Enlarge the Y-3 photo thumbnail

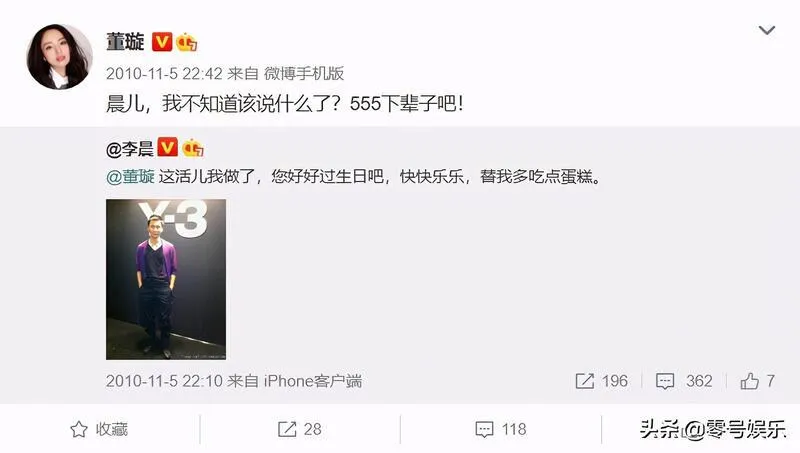pyautogui.click(x=166, y=279)
